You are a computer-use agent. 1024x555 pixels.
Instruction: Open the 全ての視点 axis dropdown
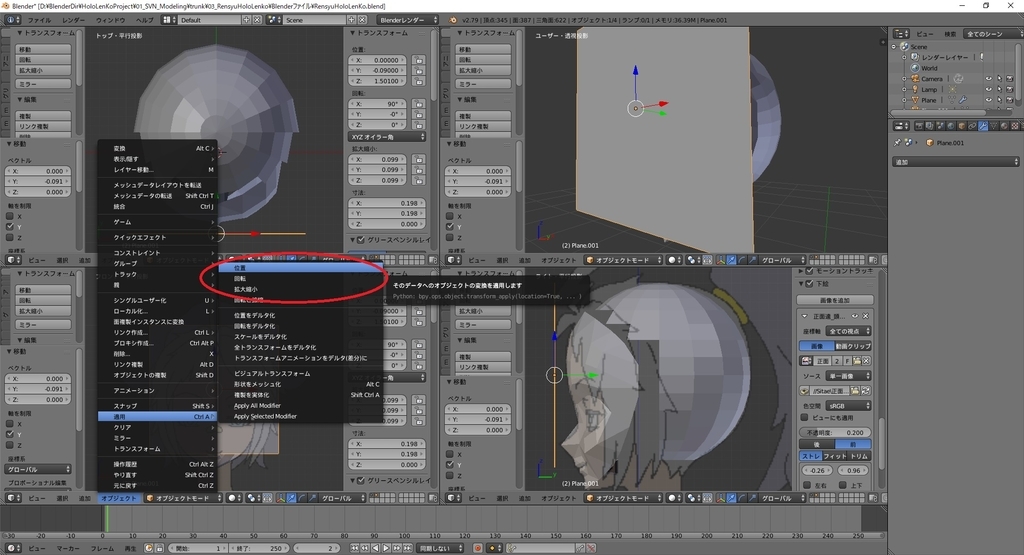(848, 331)
